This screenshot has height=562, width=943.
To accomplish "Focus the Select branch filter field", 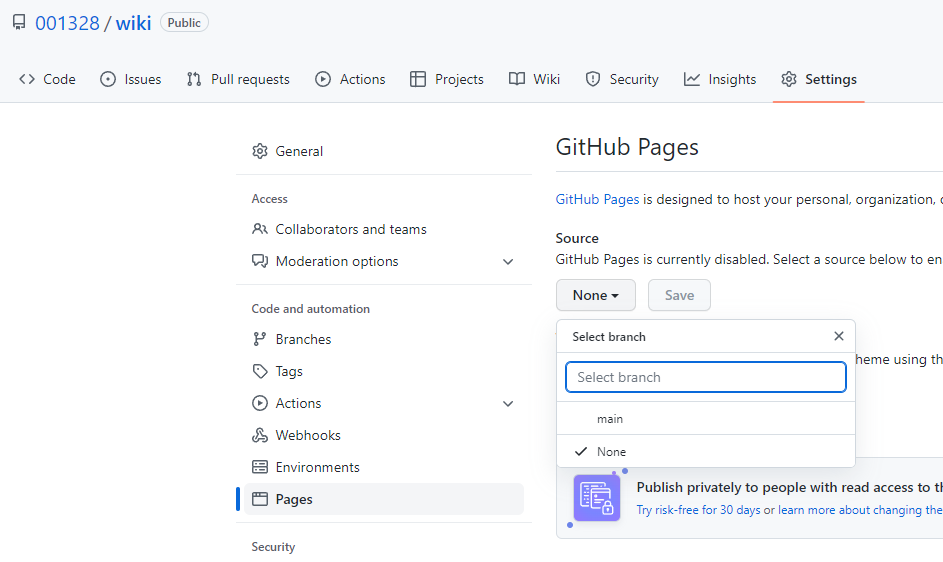I will [705, 377].
